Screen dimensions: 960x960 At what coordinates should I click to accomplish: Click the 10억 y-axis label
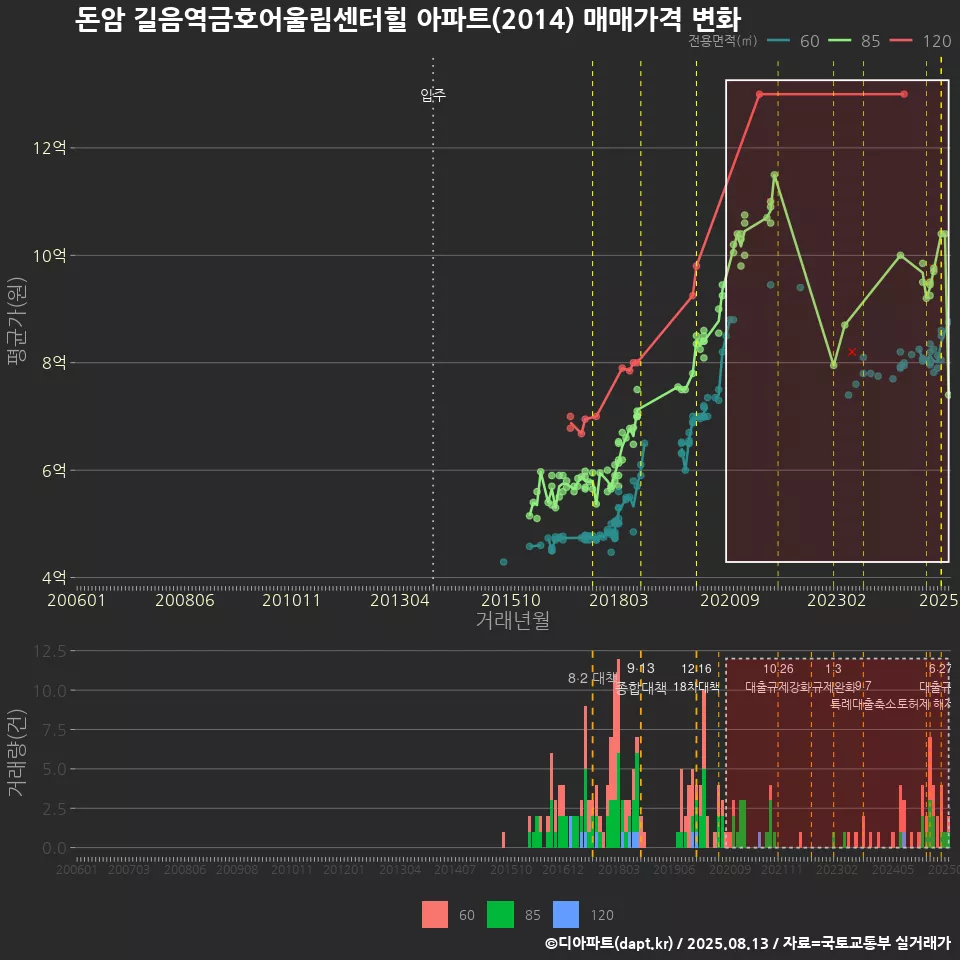tap(50, 255)
